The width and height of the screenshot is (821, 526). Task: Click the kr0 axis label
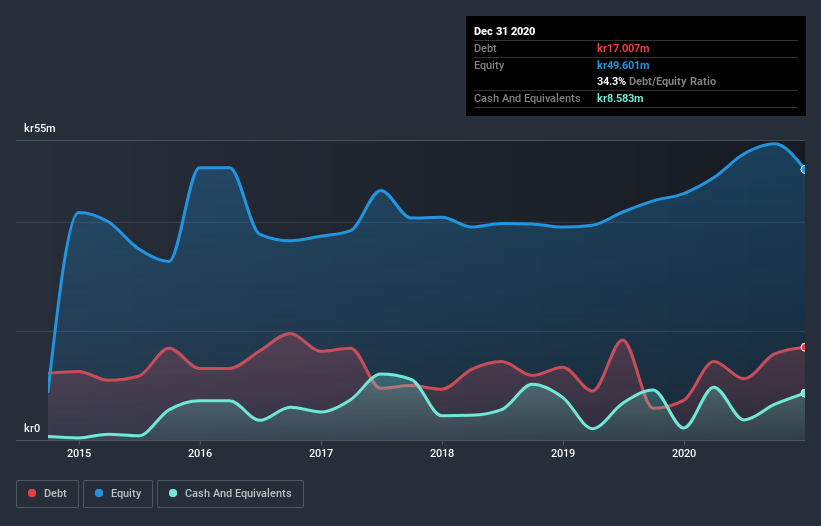pos(32,428)
